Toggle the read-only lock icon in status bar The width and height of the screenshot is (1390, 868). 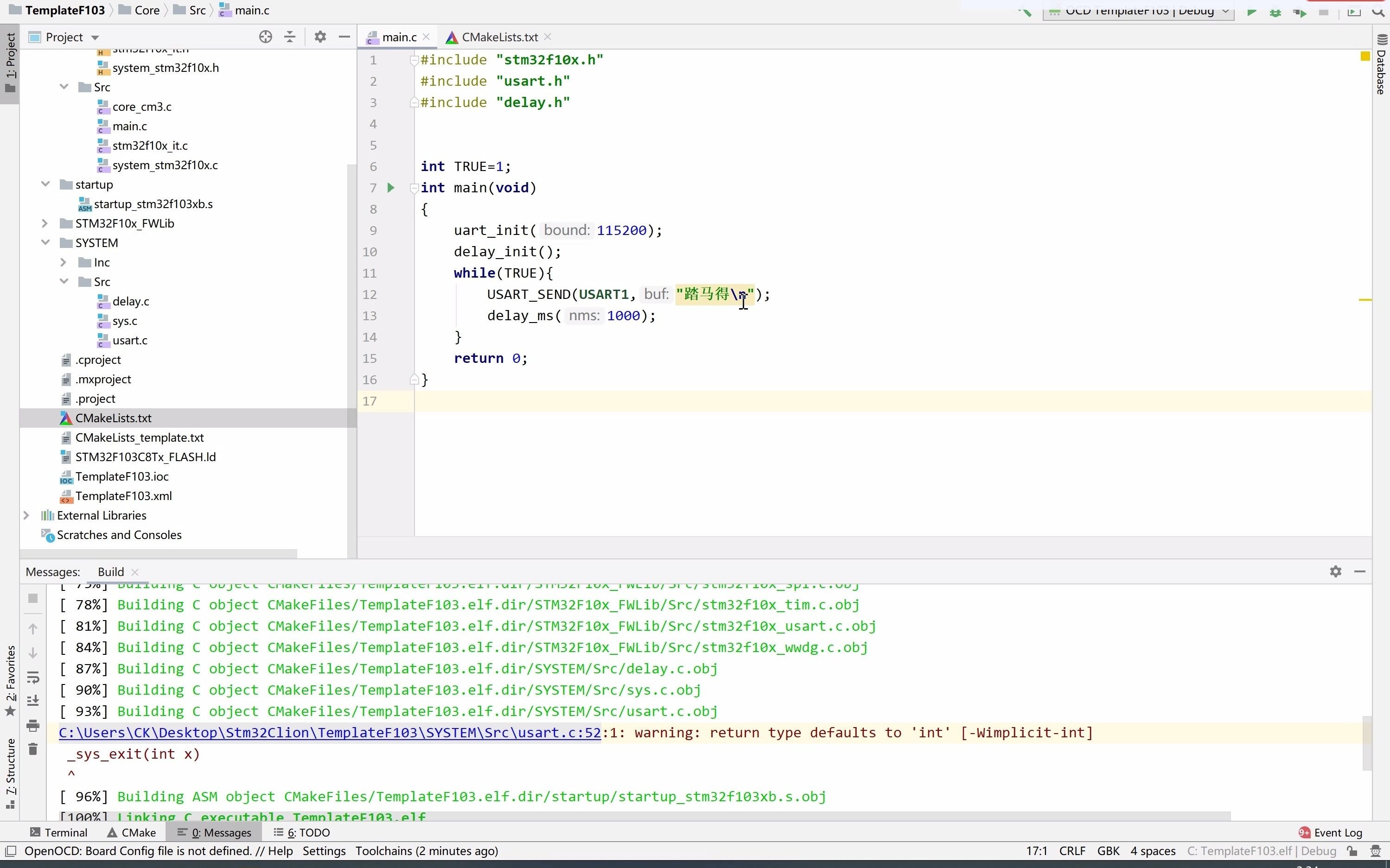pos(1352,851)
